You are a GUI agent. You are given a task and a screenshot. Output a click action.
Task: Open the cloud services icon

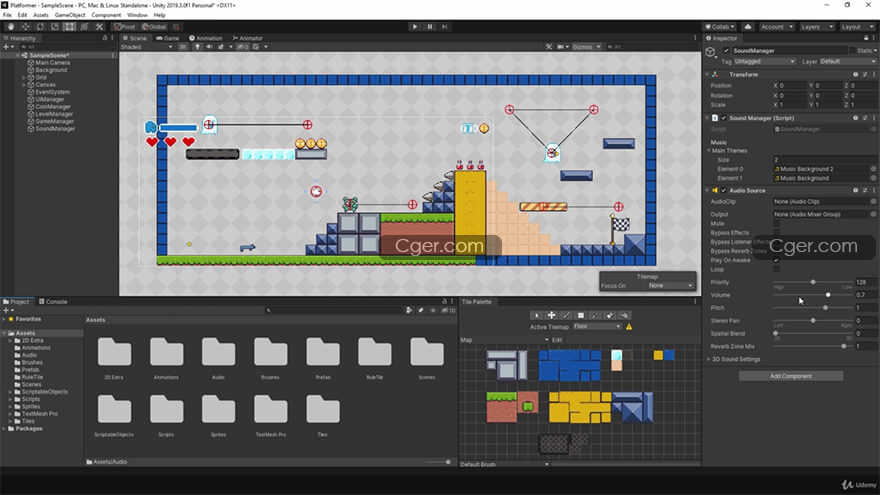point(748,26)
